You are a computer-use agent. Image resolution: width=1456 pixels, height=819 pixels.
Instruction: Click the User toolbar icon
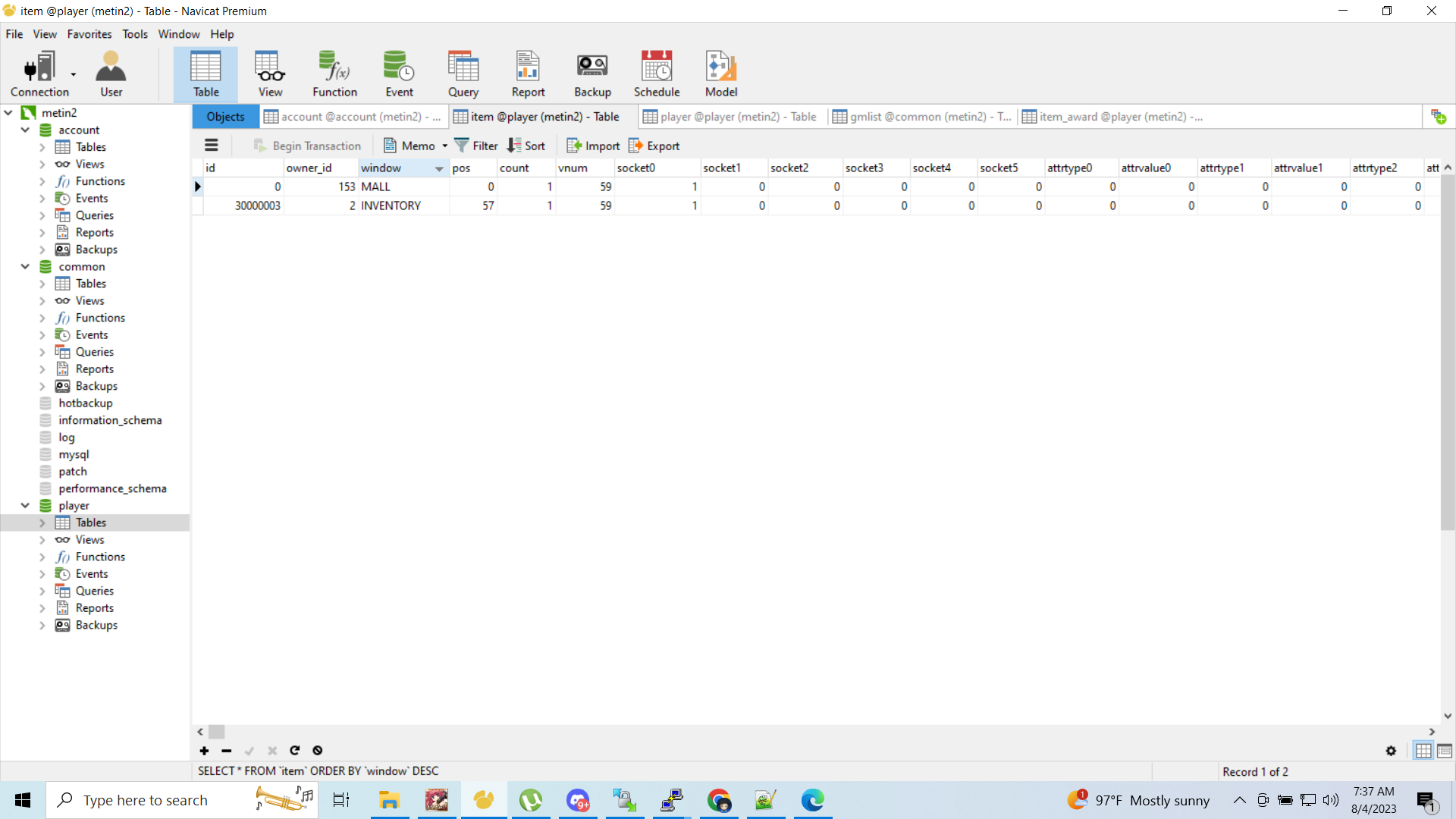pyautogui.click(x=111, y=74)
